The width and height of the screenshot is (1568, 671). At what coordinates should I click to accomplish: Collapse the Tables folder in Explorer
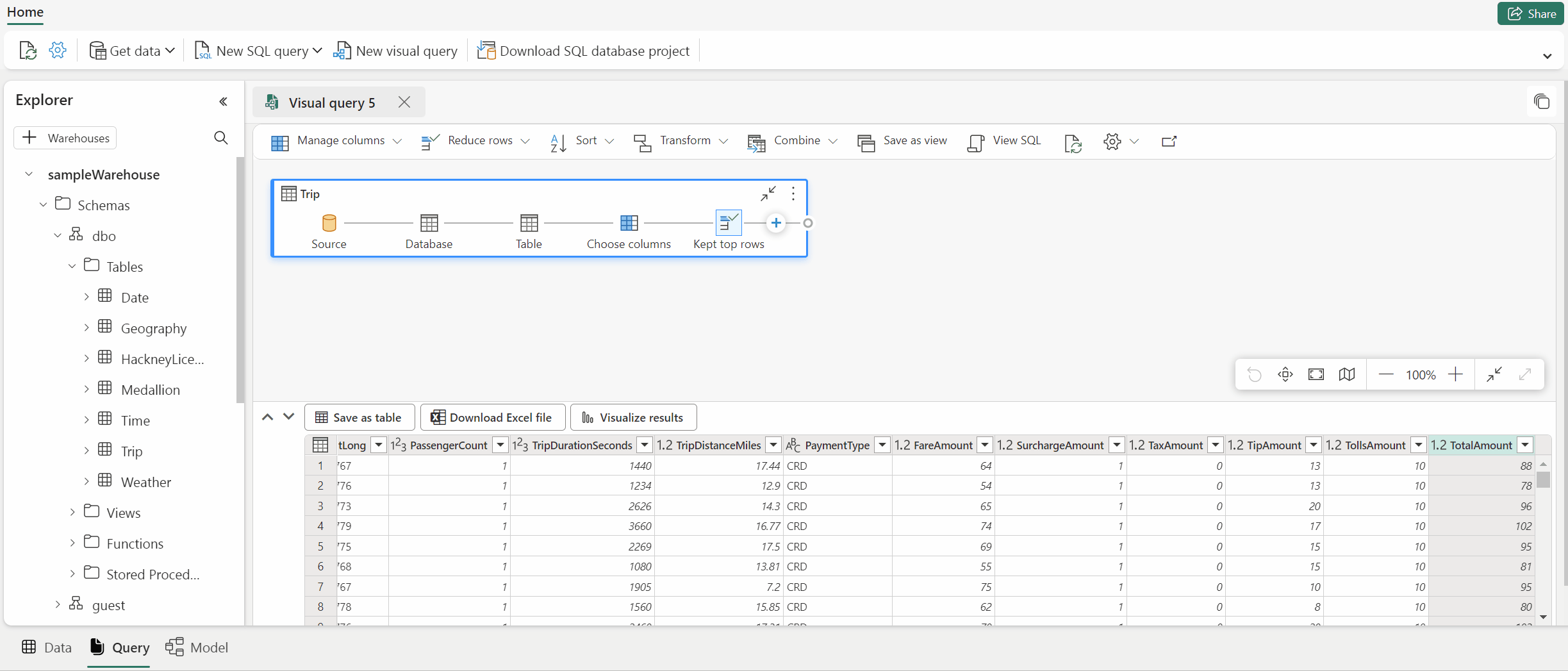tap(71, 266)
